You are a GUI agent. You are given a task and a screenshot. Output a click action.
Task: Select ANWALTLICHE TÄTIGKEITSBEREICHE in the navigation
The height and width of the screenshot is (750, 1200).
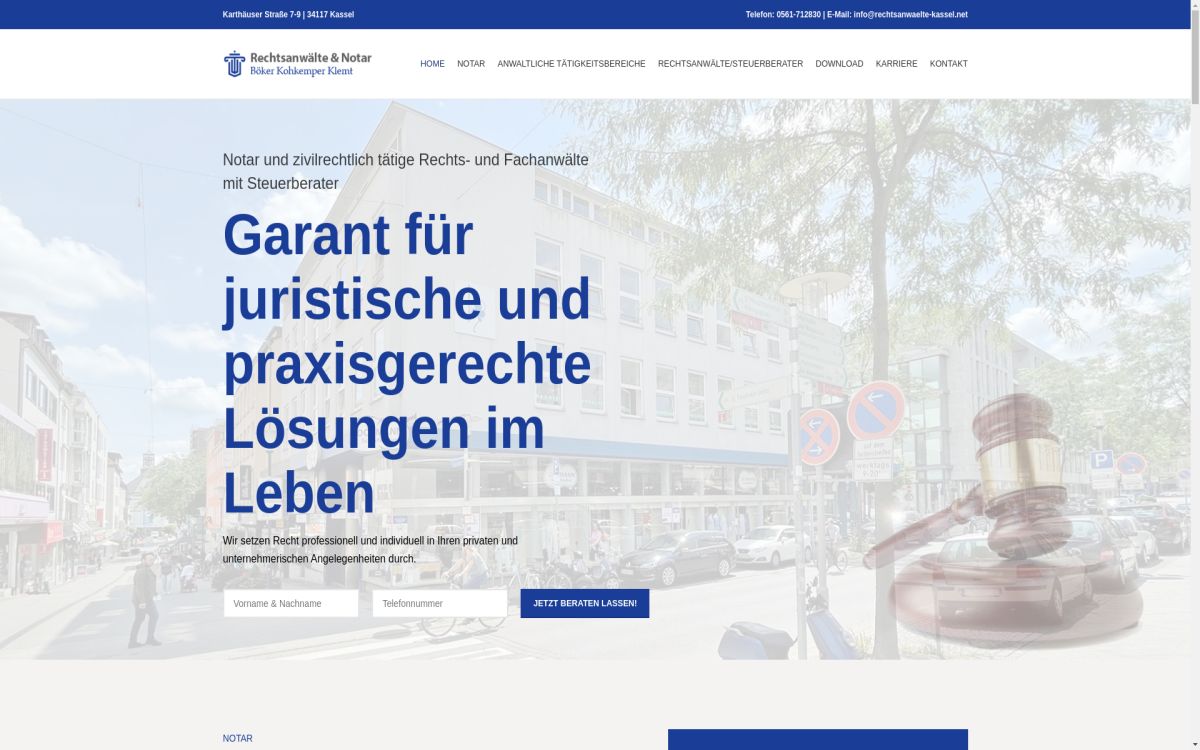(571, 63)
